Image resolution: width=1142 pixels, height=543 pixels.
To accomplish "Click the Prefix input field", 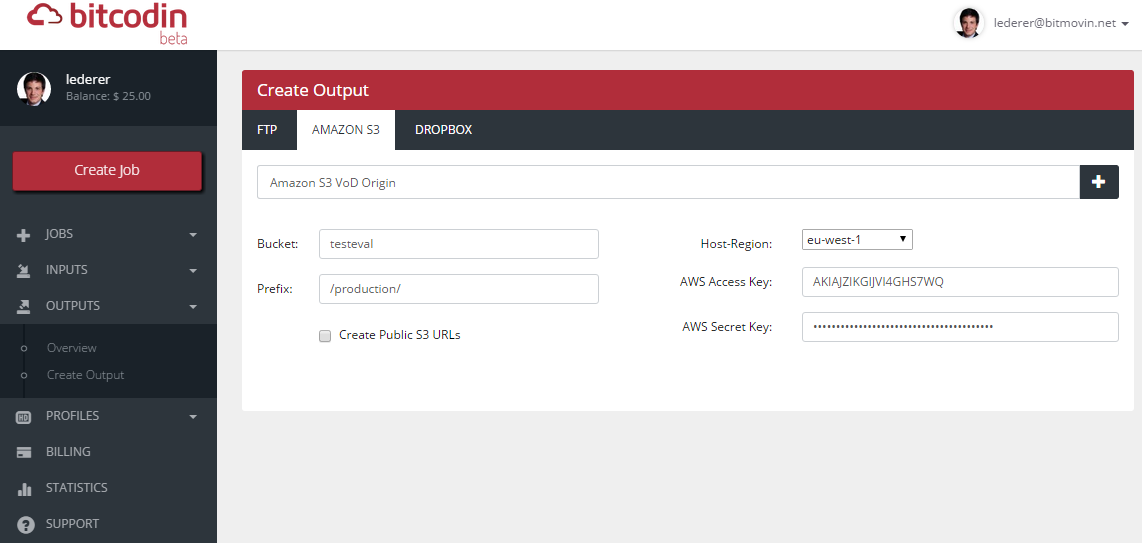I will click(459, 288).
